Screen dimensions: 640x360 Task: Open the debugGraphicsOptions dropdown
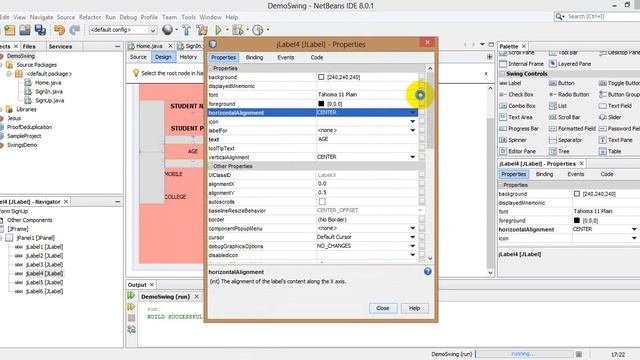pyautogui.click(x=412, y=246)
